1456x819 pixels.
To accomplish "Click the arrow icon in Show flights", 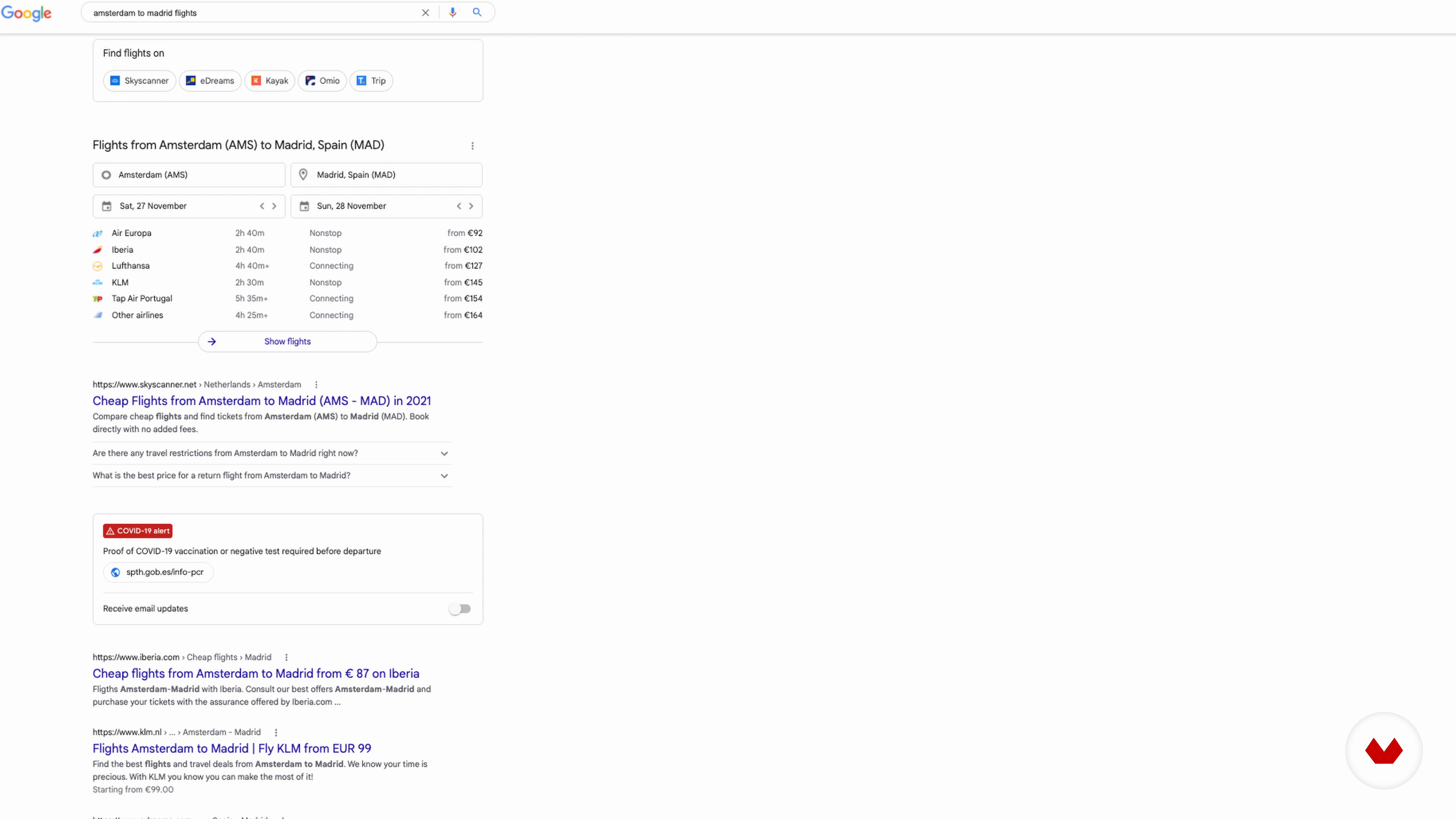I will (x=212, y=341).
